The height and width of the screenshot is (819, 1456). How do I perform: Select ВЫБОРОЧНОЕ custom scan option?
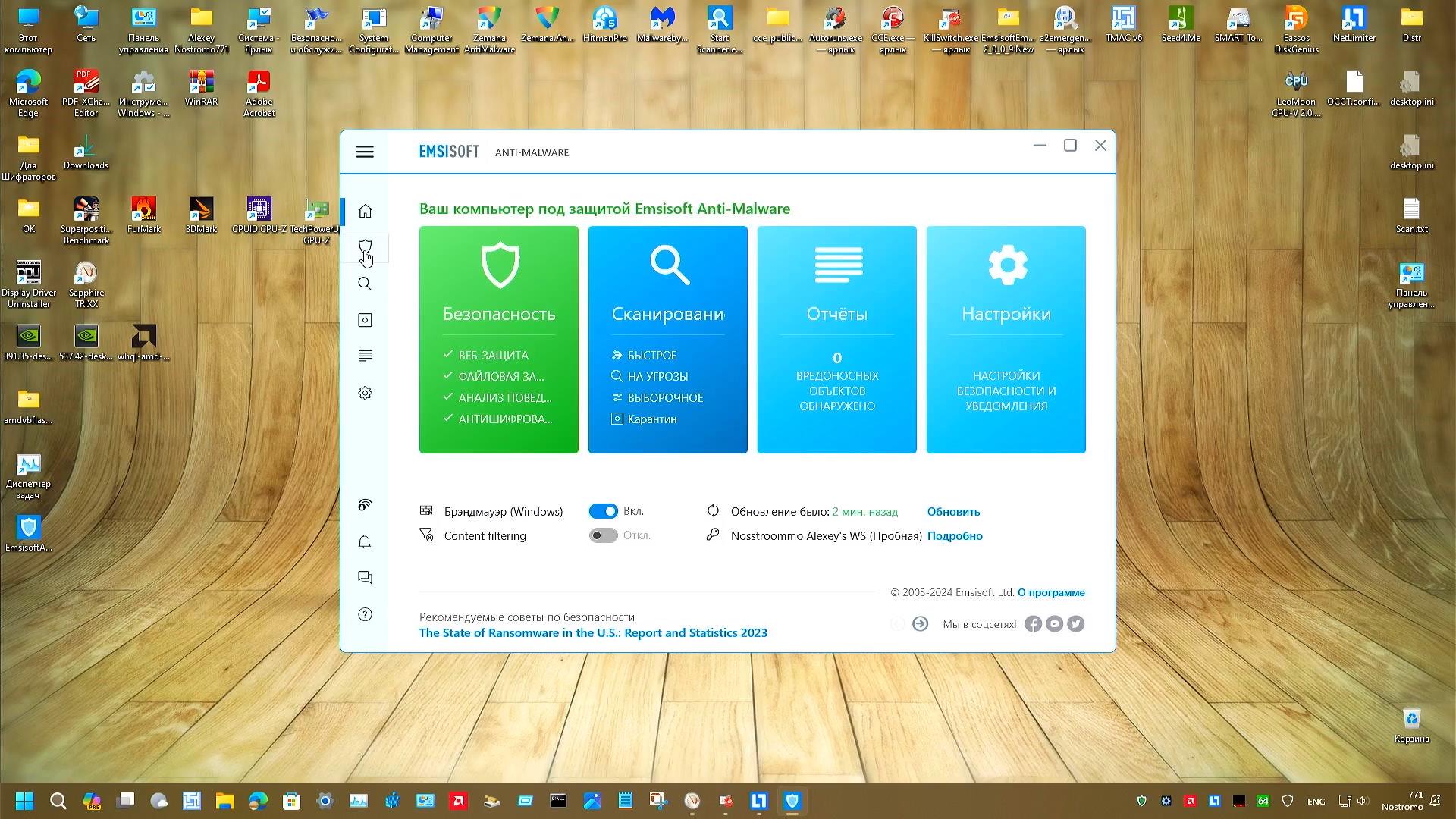(664, 397)
